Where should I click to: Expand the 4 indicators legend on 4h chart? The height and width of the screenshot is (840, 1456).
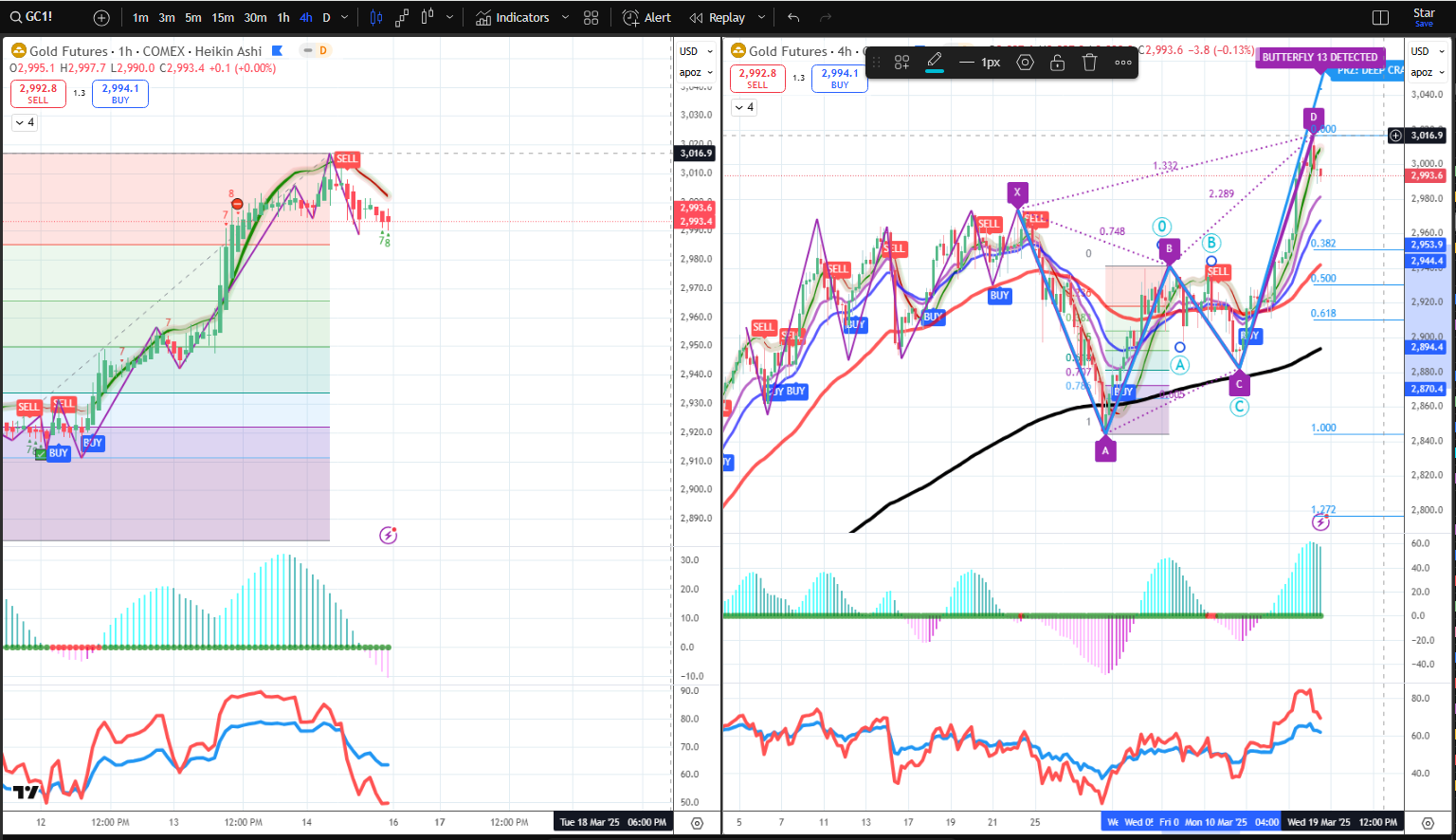pos(744,107)
